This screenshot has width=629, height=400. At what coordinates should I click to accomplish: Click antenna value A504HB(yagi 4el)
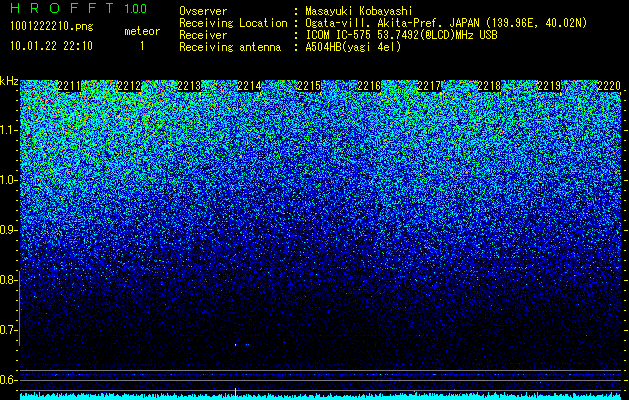tap(353, 47)
